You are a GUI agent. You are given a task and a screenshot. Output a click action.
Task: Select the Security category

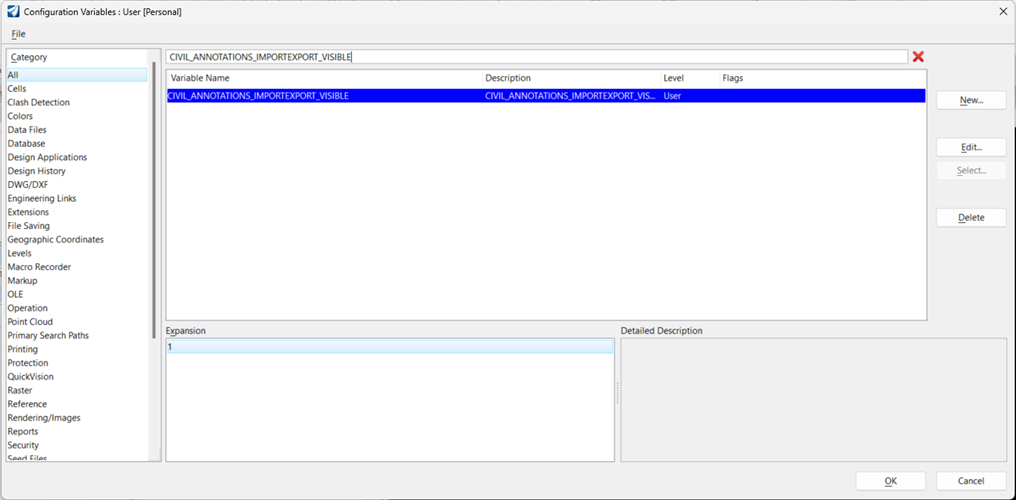23,445
